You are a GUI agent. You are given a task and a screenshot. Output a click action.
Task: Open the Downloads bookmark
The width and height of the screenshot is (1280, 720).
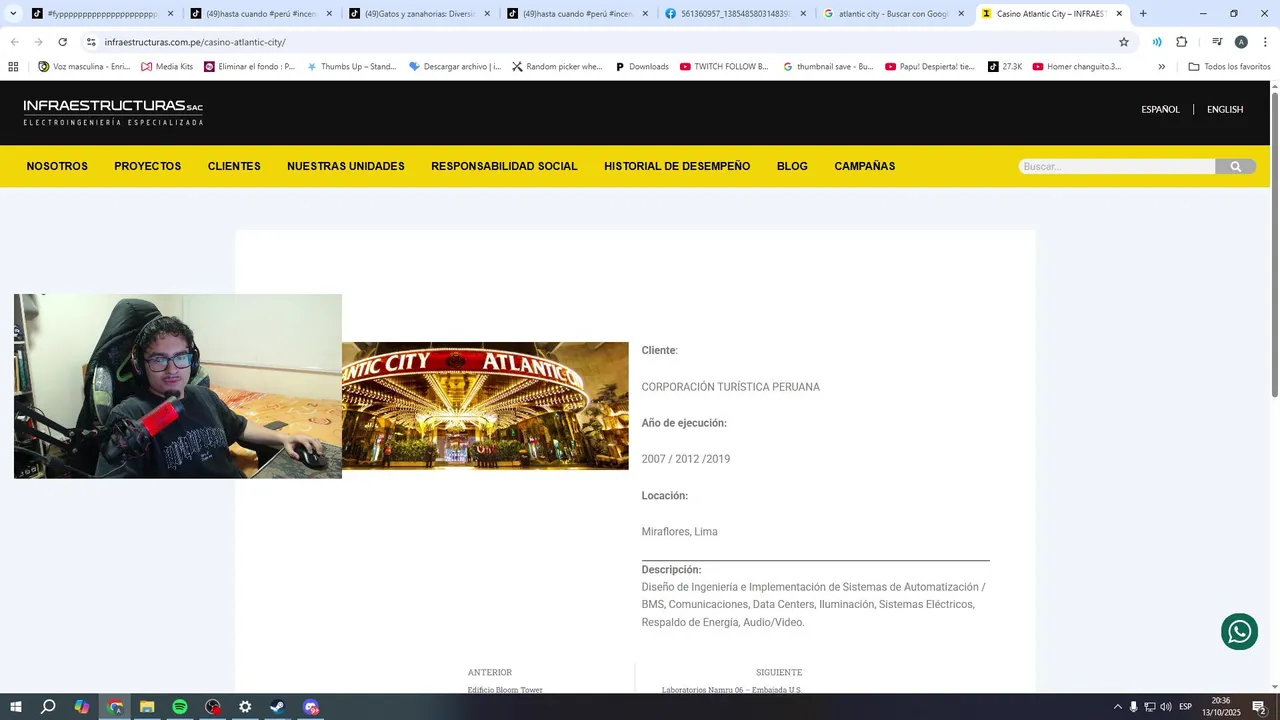point(642,67)
